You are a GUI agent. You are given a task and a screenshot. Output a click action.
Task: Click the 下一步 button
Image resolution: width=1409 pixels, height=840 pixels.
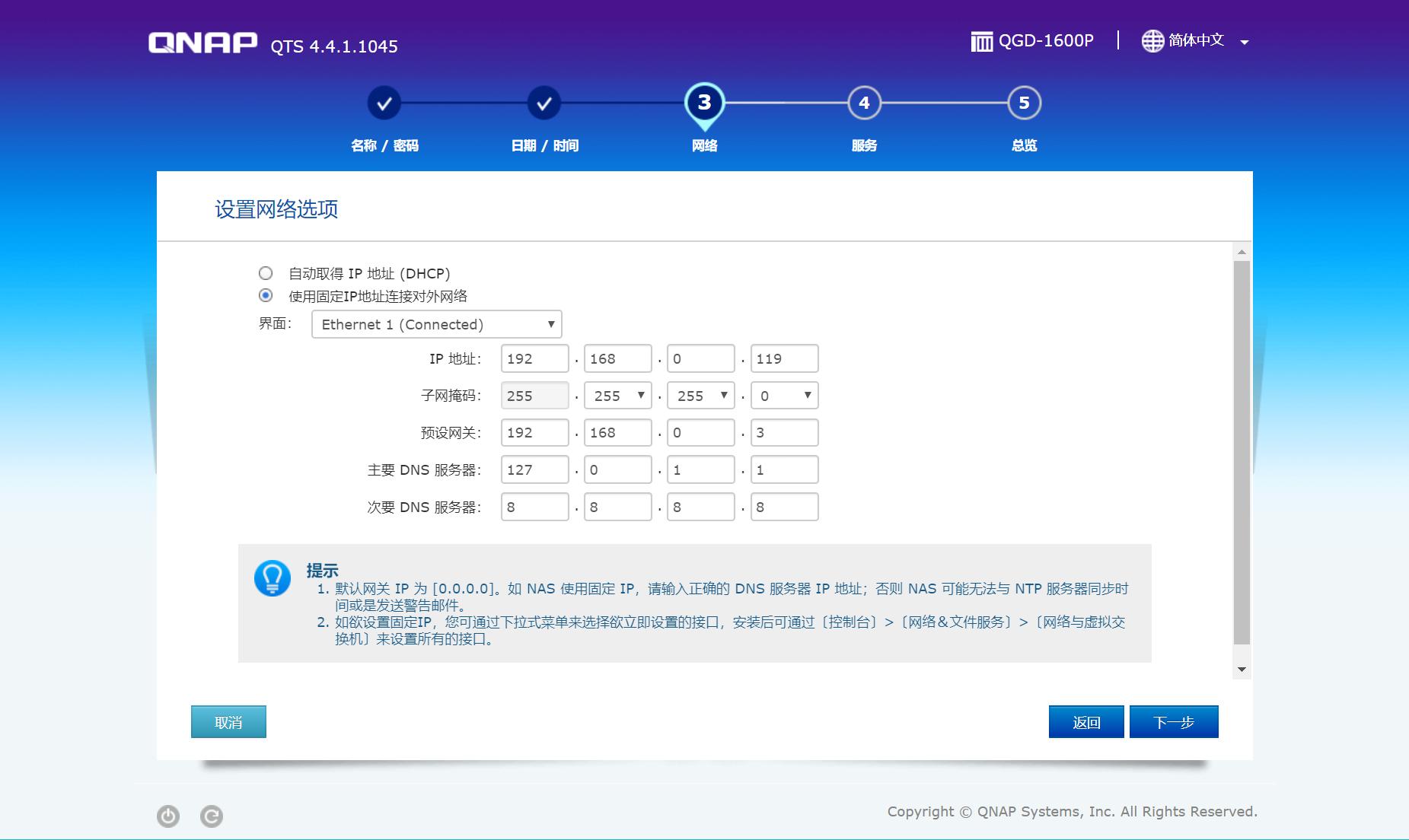click(x=1174, y=721)
